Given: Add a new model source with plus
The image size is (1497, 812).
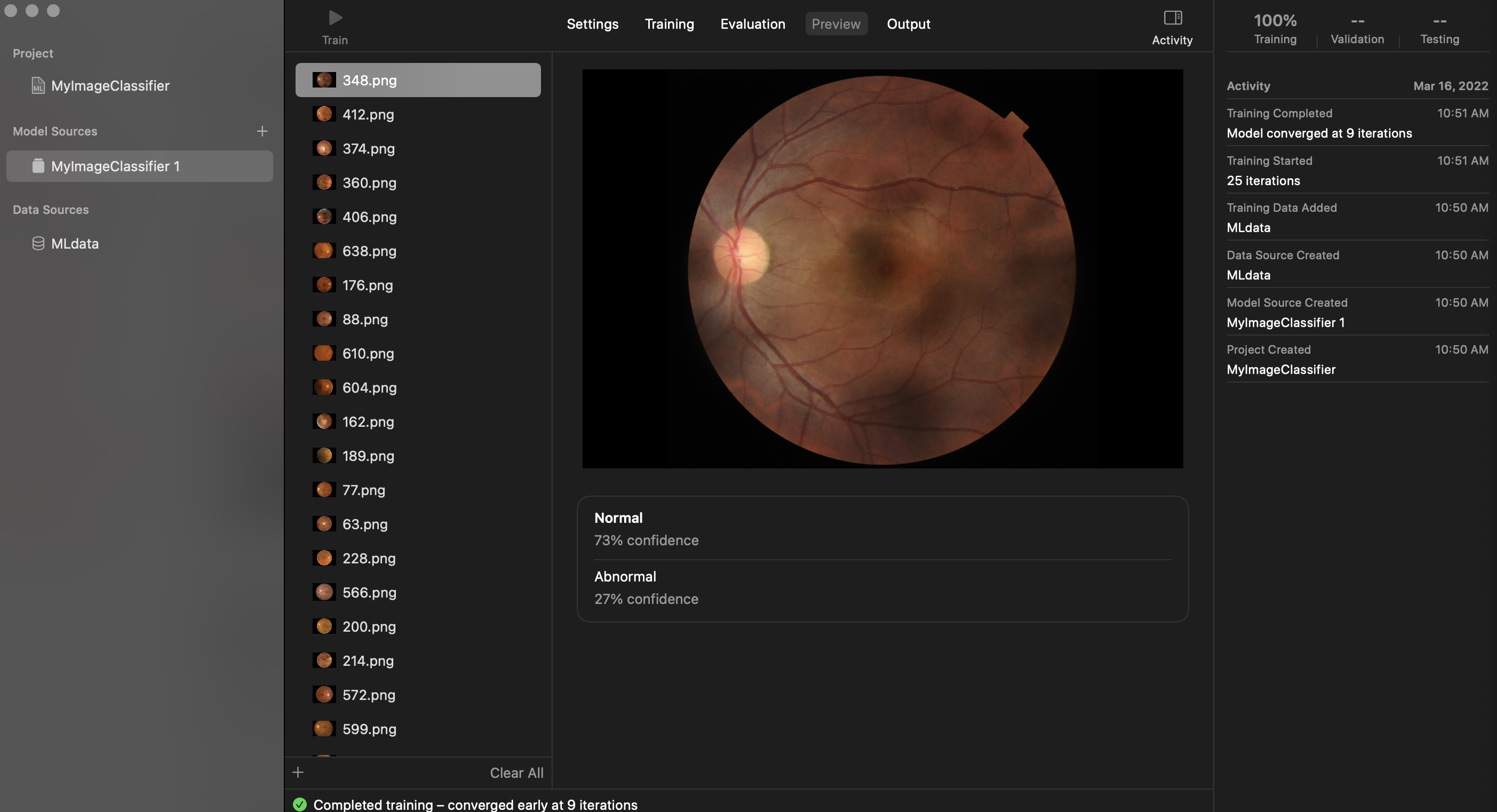Looking at the screenshot, I should tap(262, 131).
